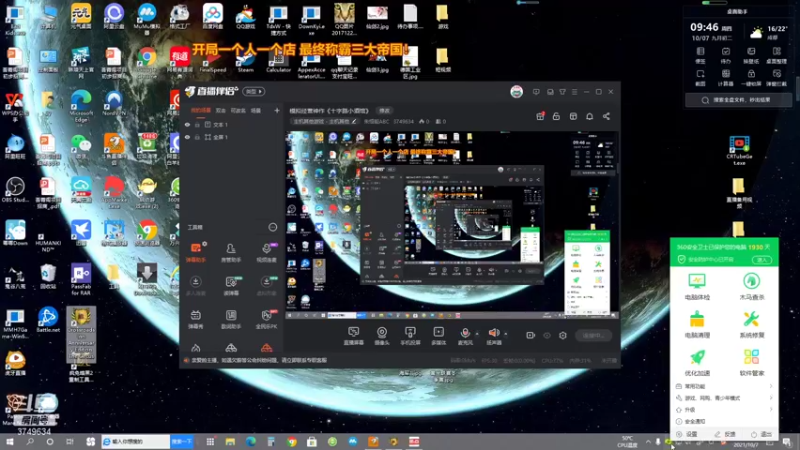Click the 修改 title edit button

tap(384, 111)
